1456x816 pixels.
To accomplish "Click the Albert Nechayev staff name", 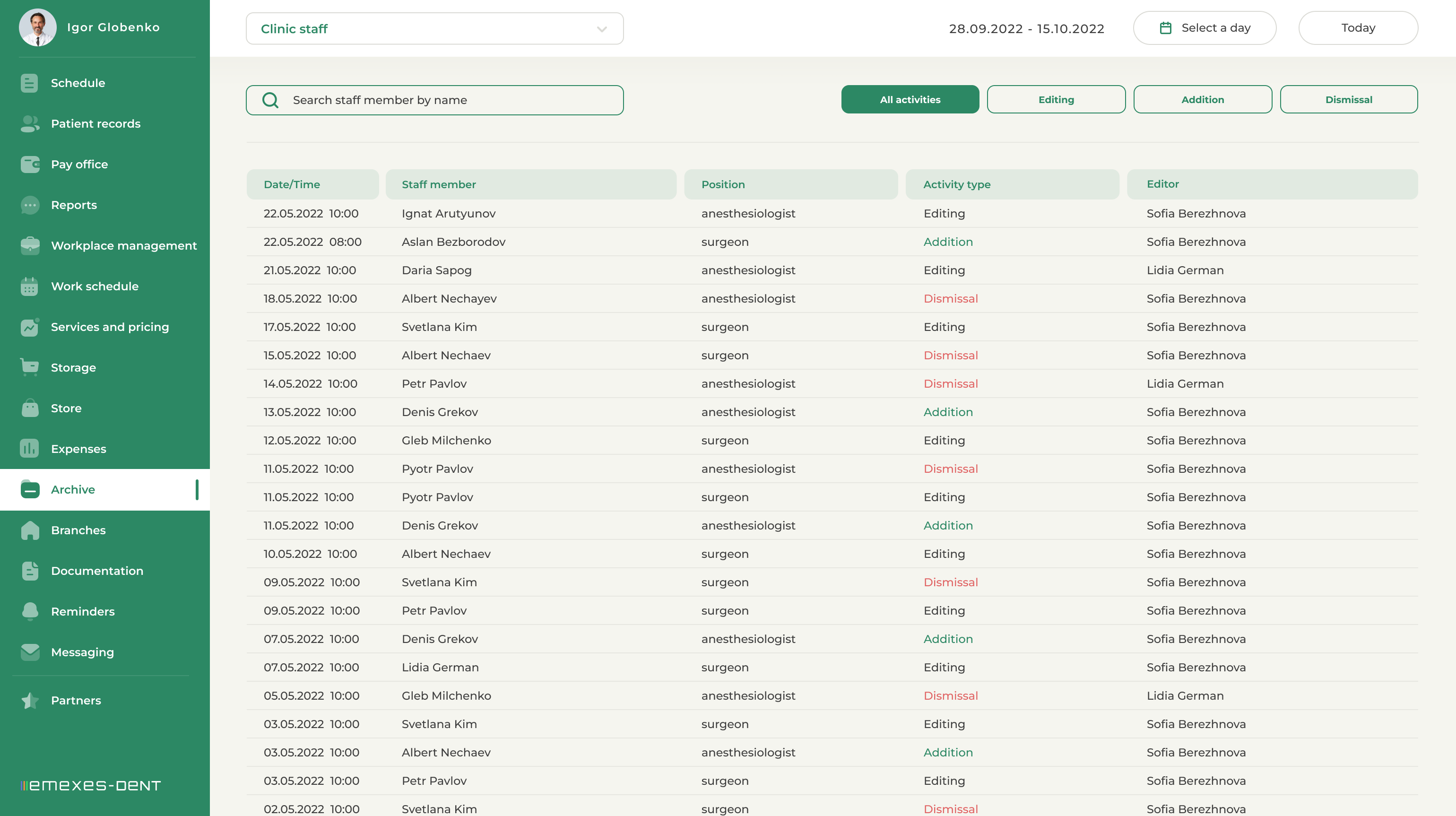I will point(449,299).
